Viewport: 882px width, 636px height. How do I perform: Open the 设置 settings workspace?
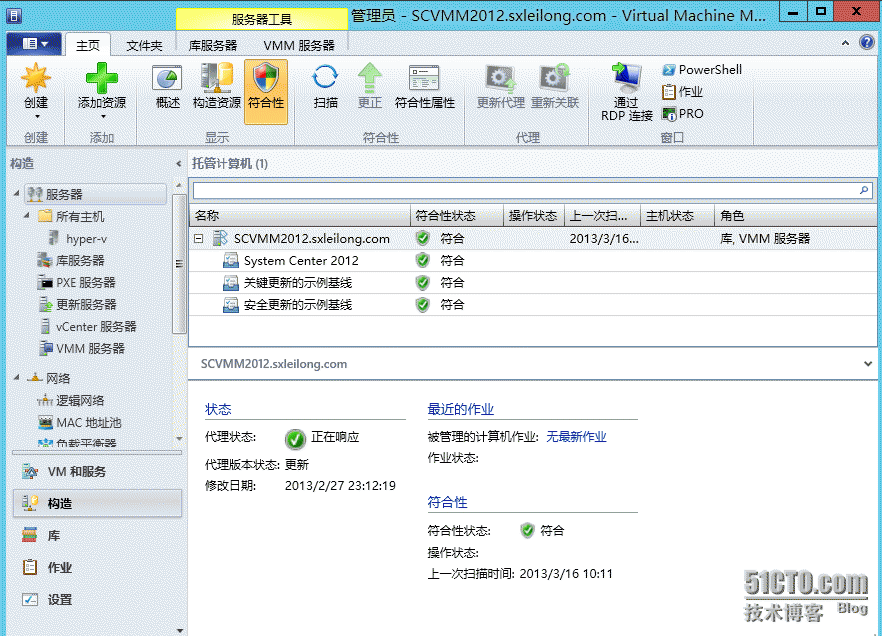coord(97,599)
